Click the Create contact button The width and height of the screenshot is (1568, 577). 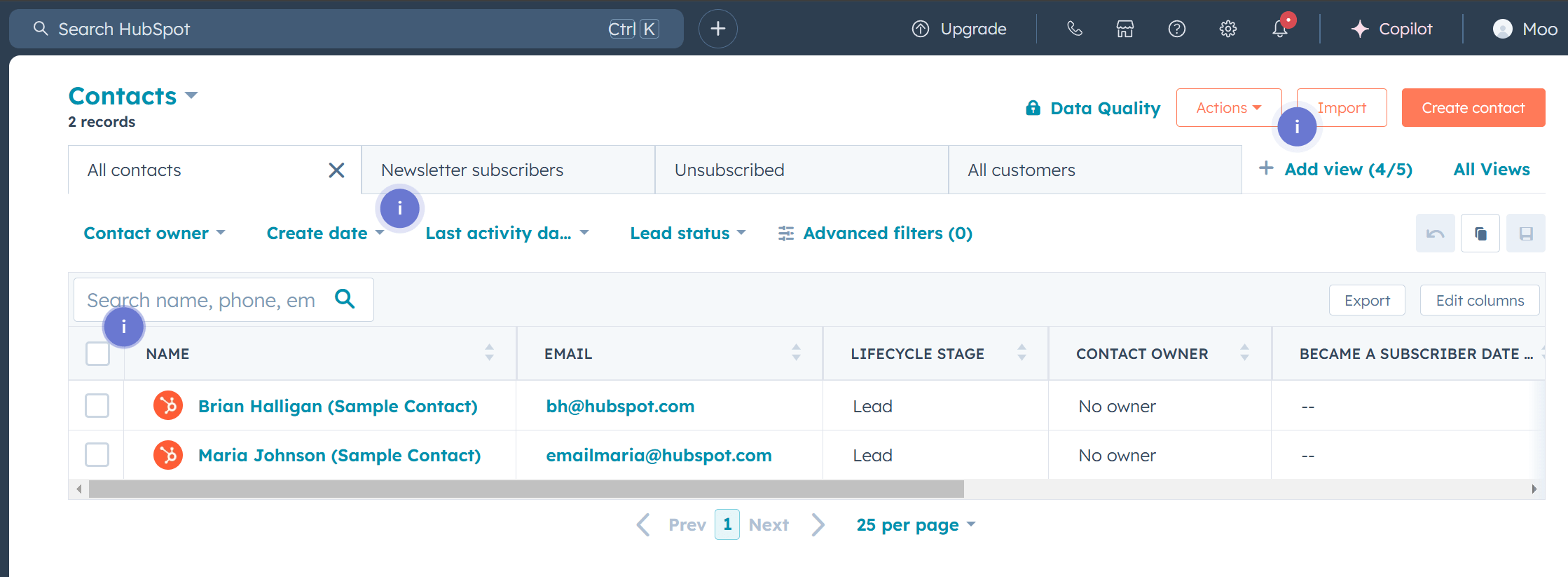coord(1473,108)
